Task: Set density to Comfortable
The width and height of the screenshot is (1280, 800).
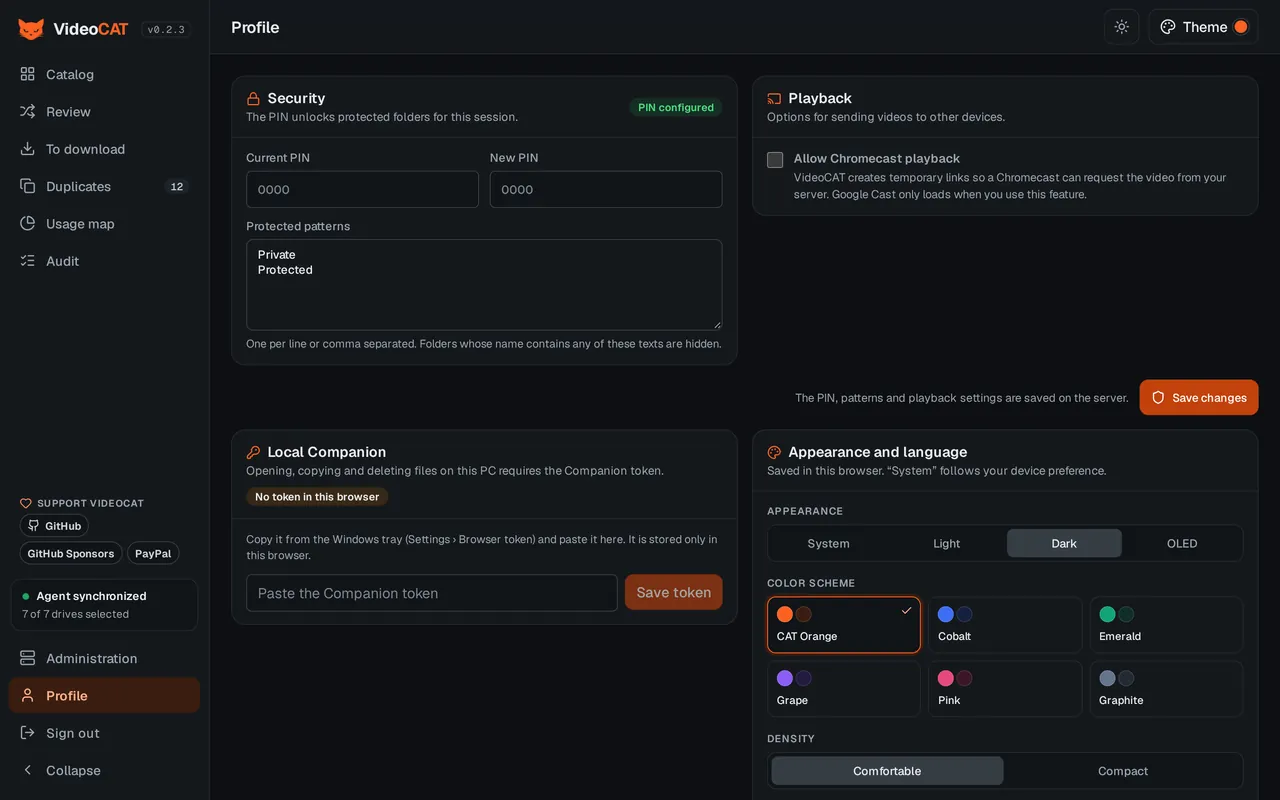Action: click(887, 771)
